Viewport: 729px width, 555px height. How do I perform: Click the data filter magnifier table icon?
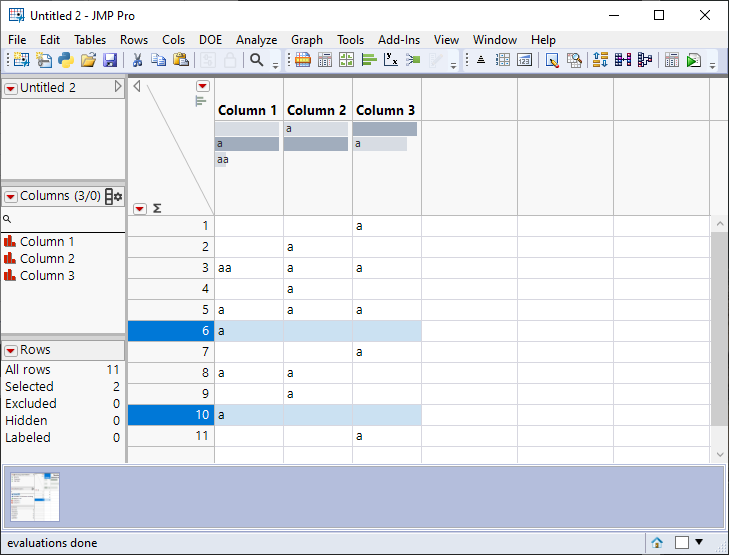[x=574, y=60]
